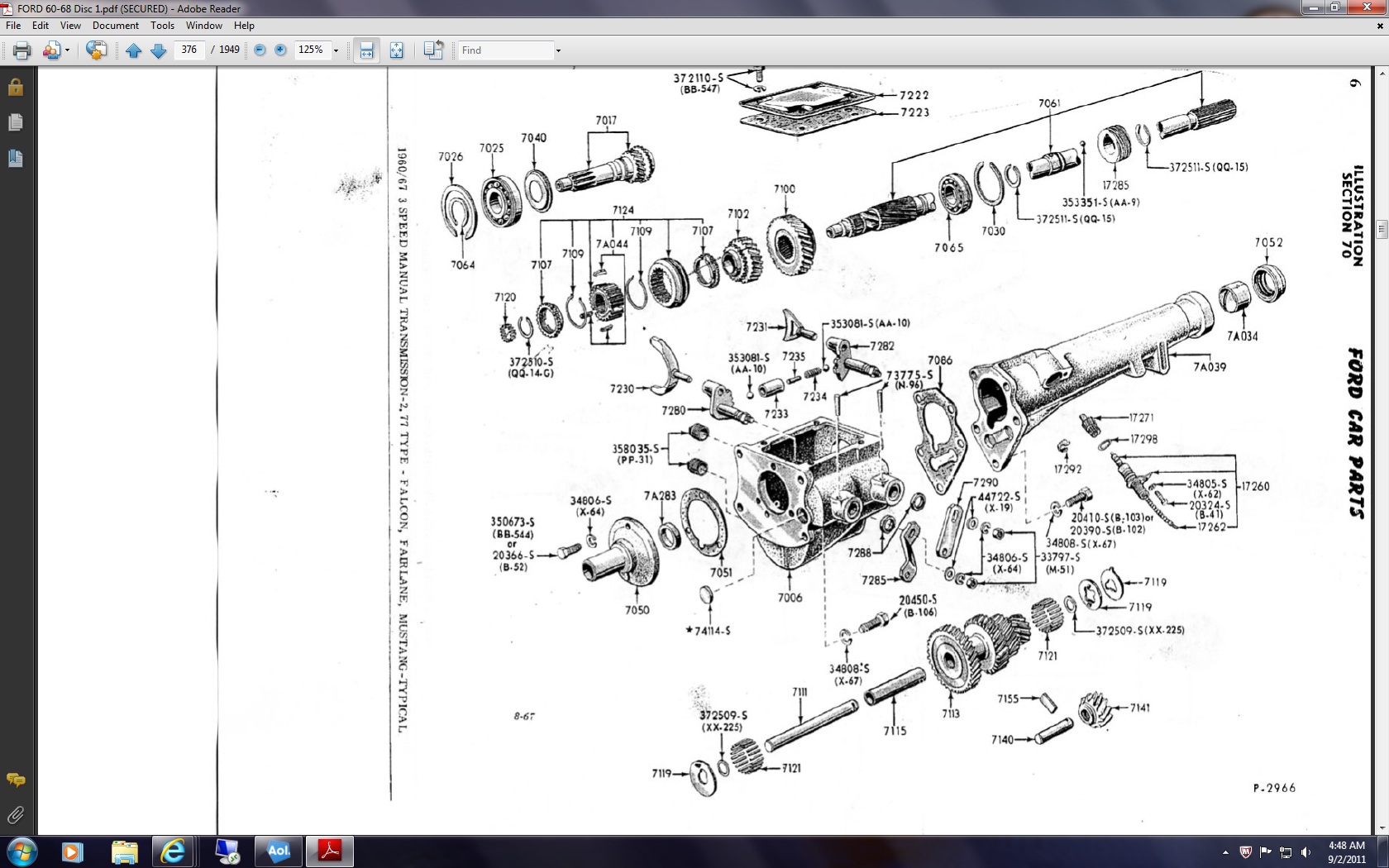Click the vertical scrollbar thumb
Viewport: 1389px width, 868px height.
[x=1382, y=229]
